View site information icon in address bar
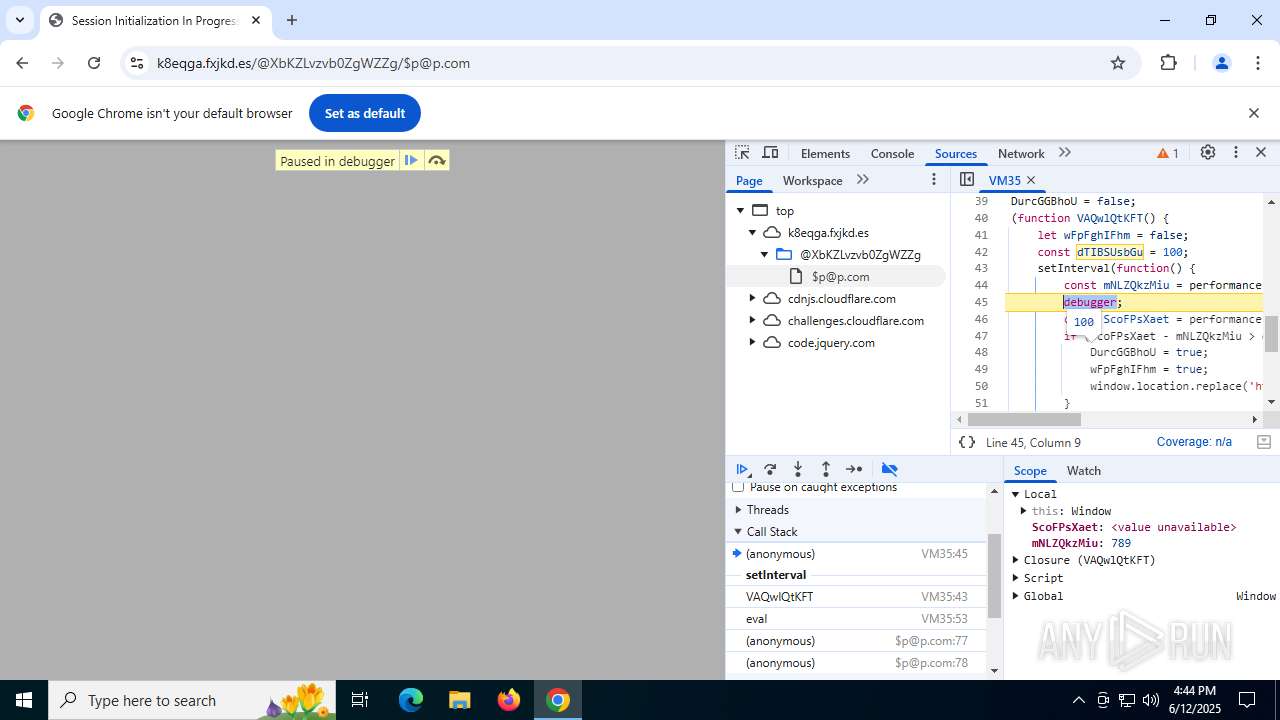1280x720 pixels. [x=137, y=63]
